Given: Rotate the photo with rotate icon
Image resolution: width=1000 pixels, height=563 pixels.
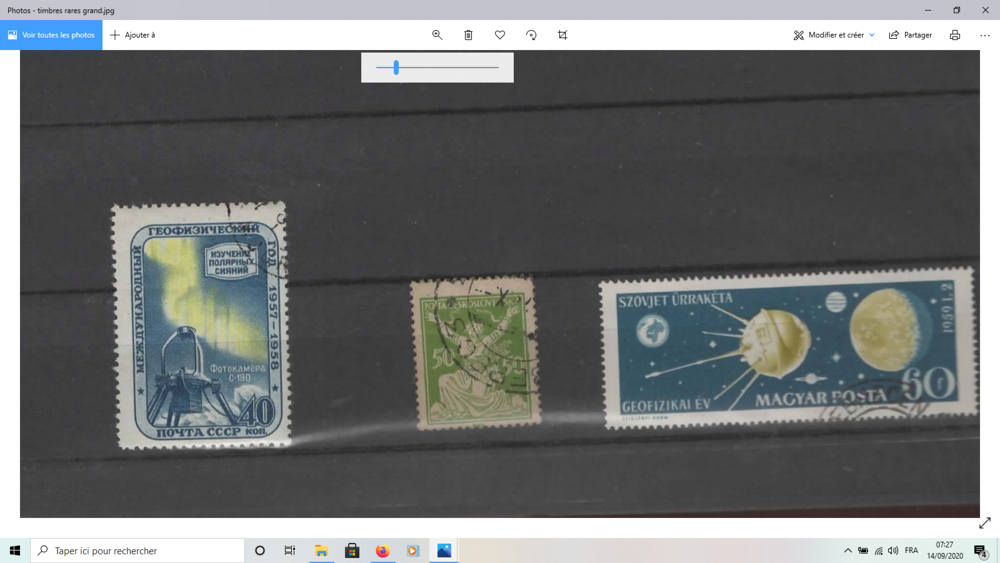Looking at the screenshot, I should [531, 35].
